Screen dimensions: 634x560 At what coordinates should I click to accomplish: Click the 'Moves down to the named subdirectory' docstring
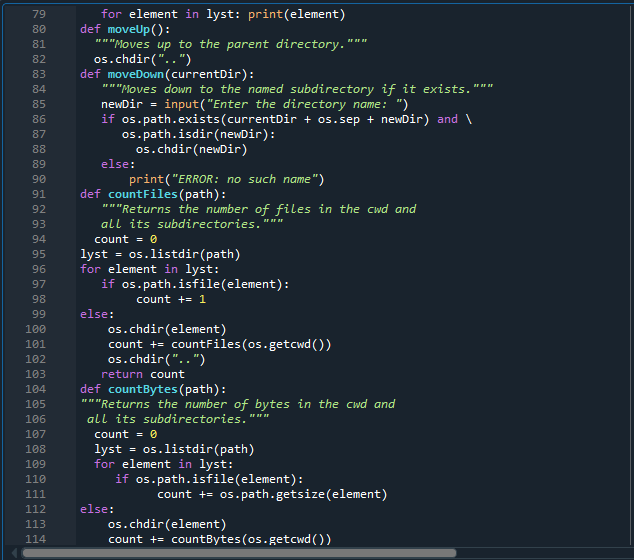click(297, 89)
